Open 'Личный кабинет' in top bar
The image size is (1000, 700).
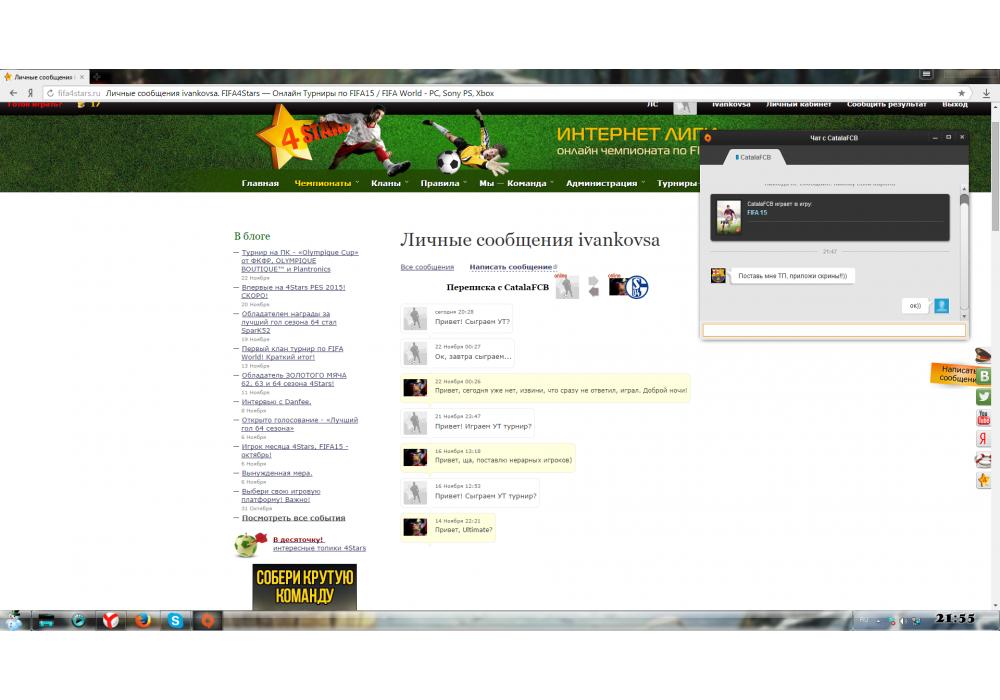(x=798, y=105)
